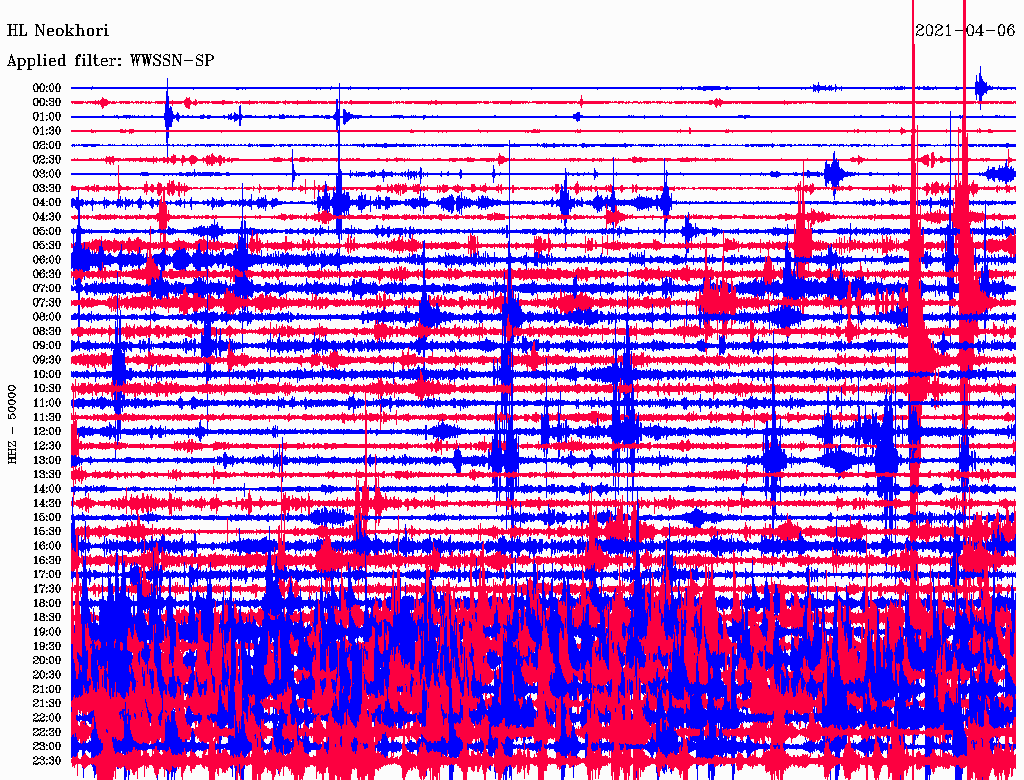Select the 01:30 time label

(x=47, y=131)
